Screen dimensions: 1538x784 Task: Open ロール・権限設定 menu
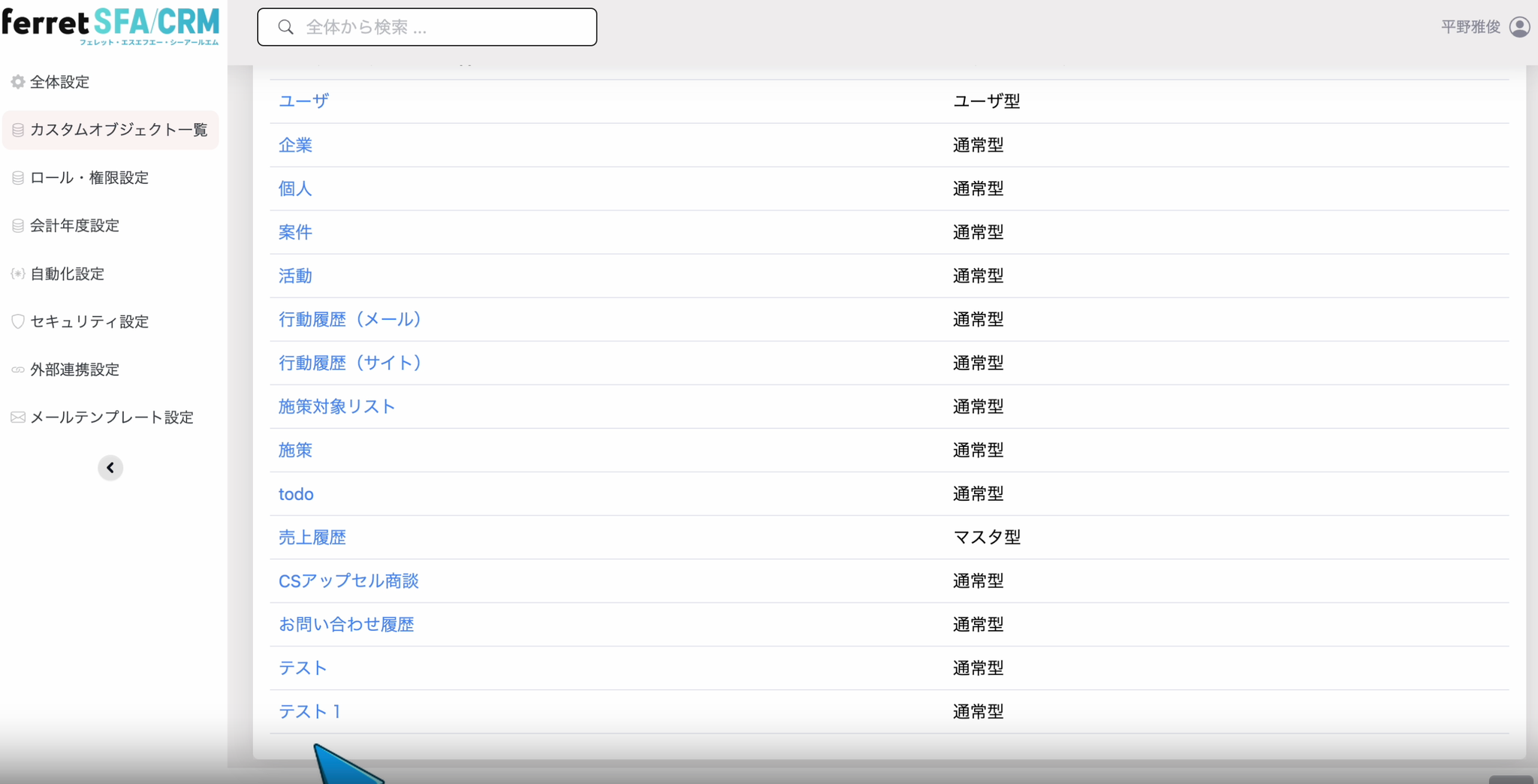point(89,178)
